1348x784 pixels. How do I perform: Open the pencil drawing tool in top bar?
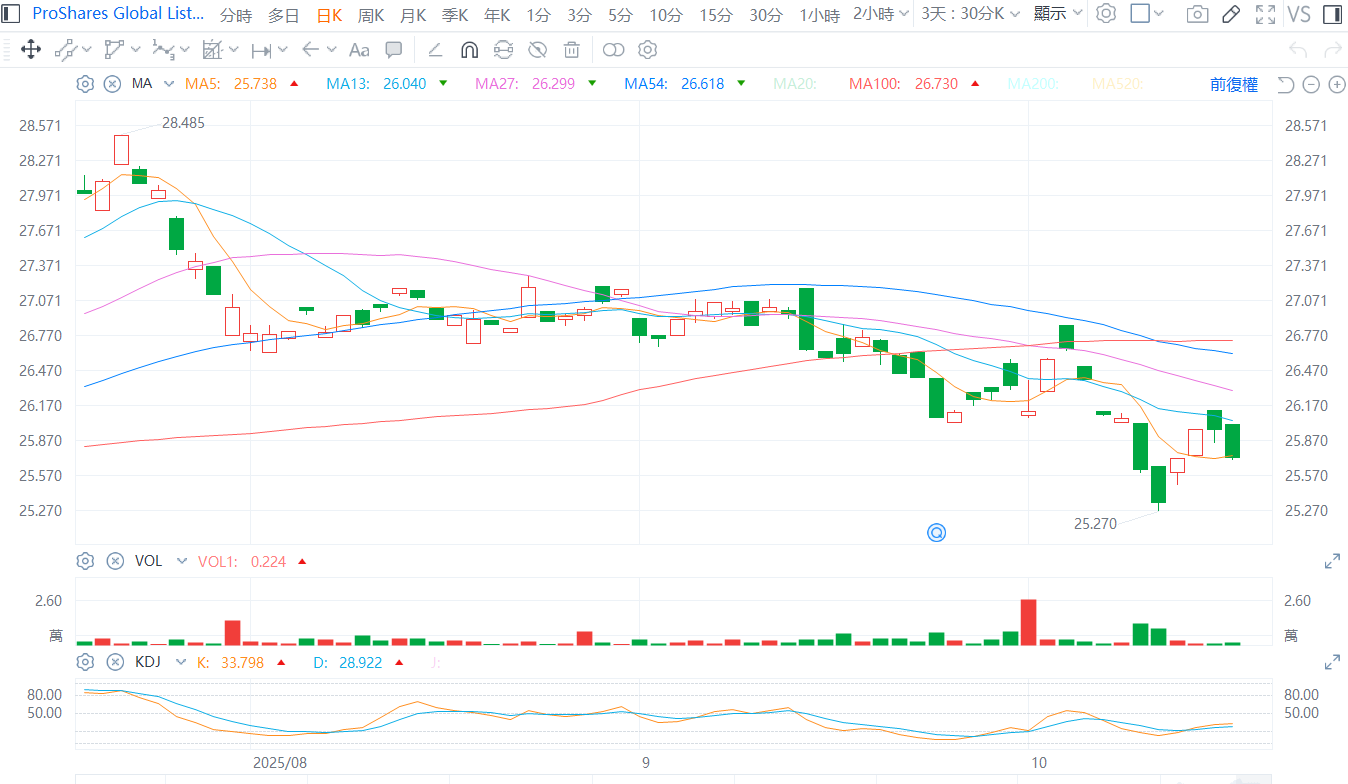[1231, 14]
